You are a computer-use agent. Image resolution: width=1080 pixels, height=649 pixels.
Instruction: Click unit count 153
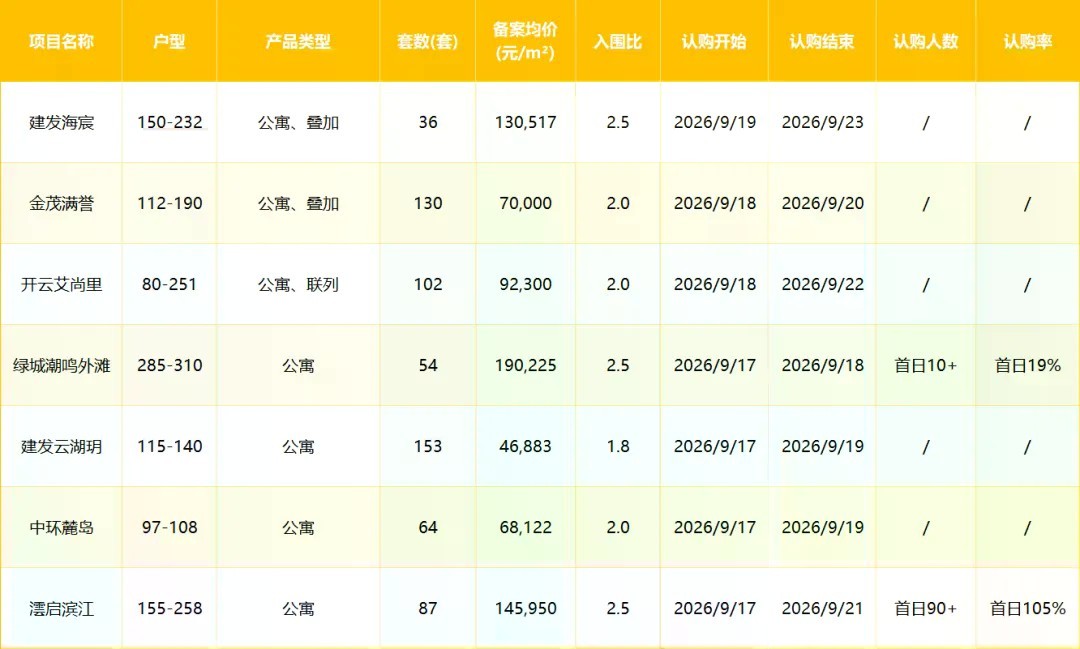coord(428,446)
